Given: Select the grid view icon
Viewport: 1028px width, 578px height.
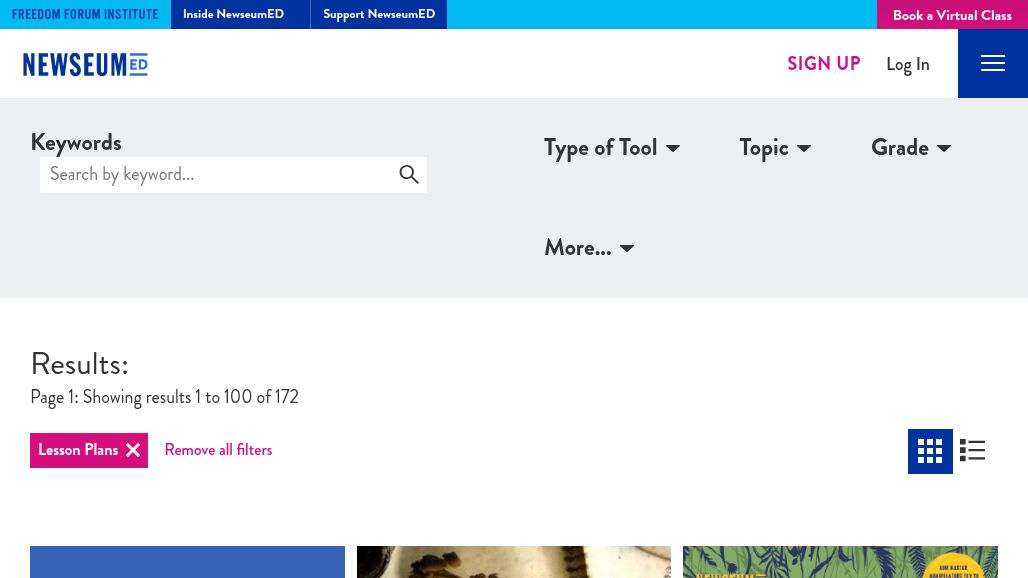Looking at the screenshot, I should tap(930, 451).
